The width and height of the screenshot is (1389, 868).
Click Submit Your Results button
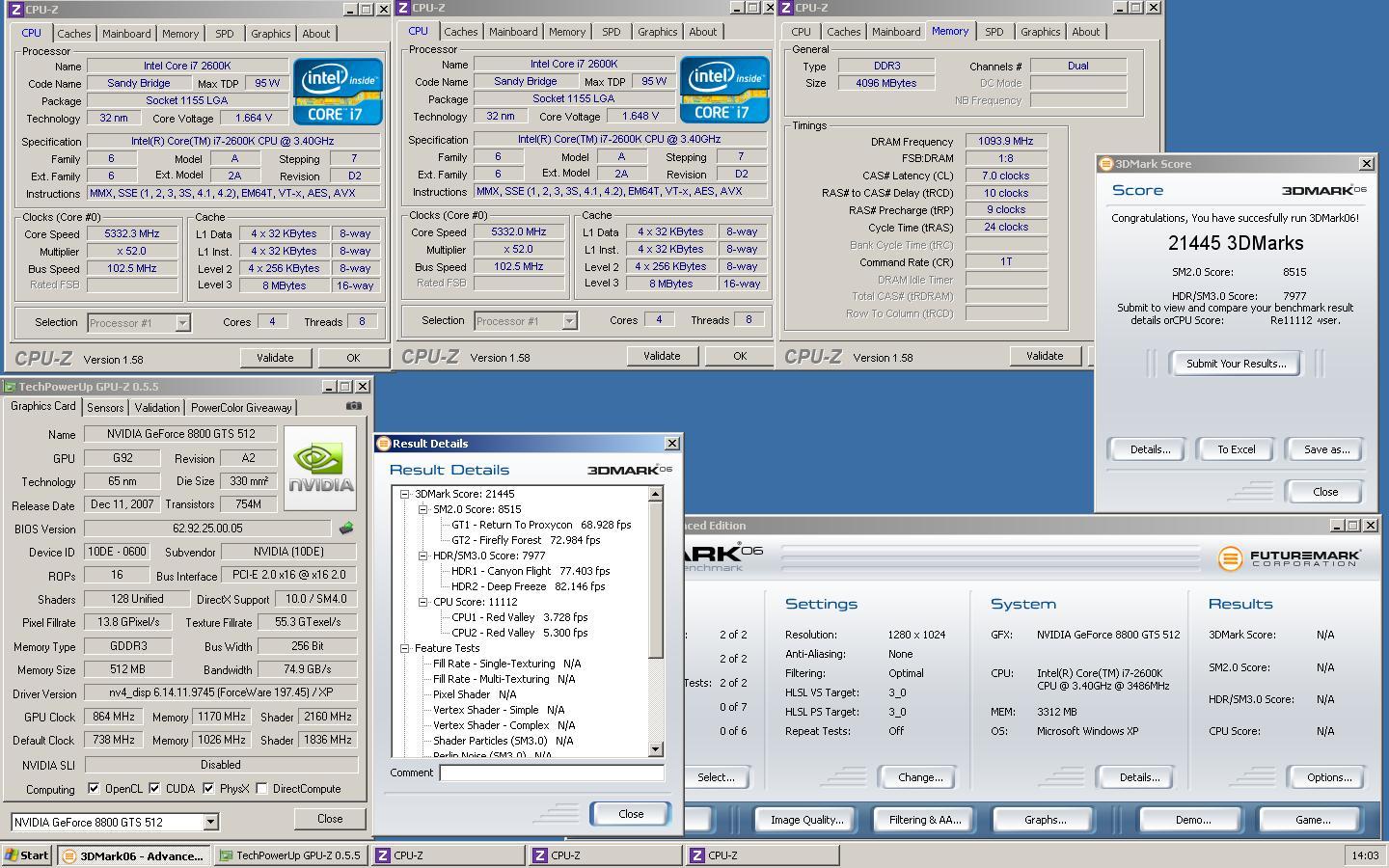(x=1236, y=364)
